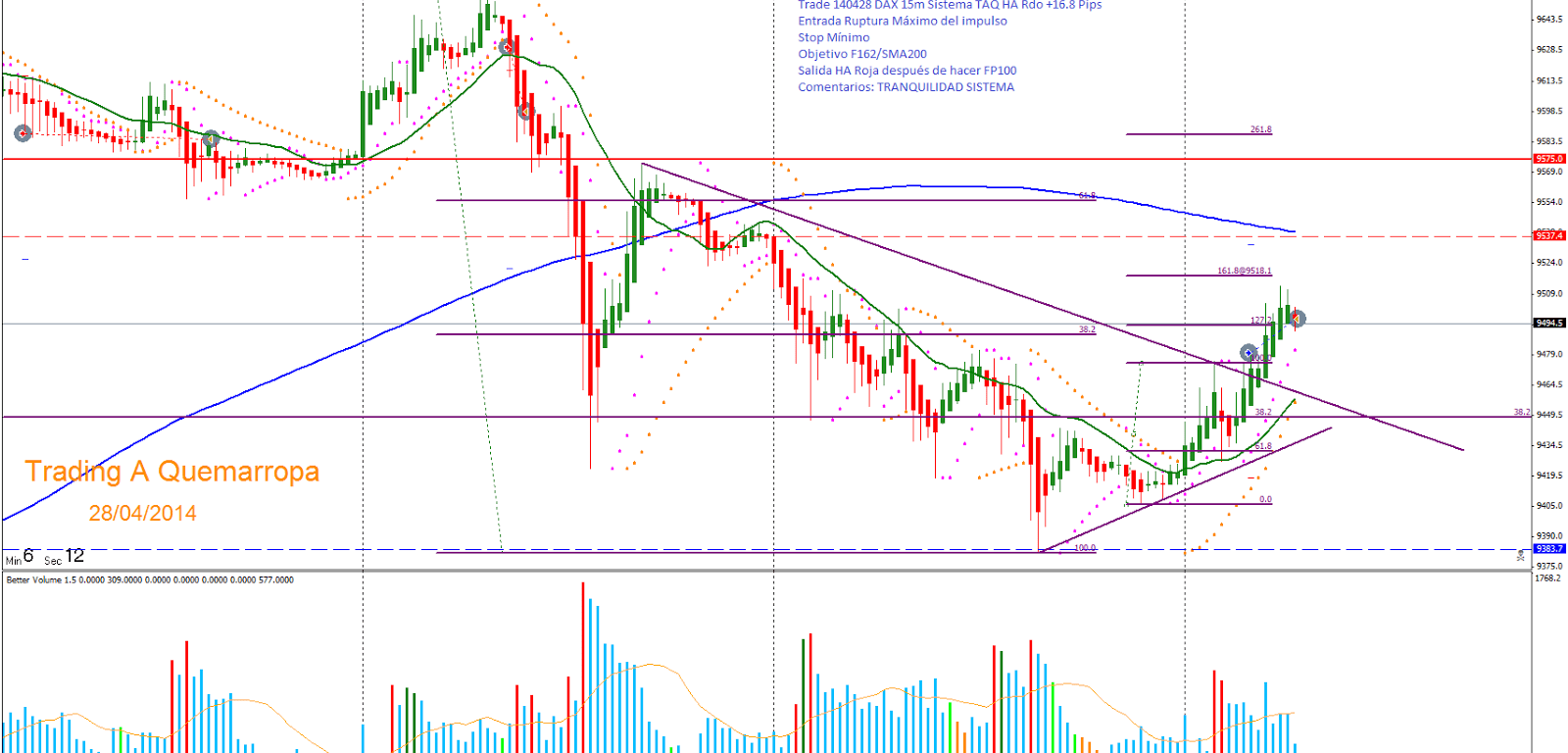This screenshot has width=1568, height=753.
Task: Select the 161.8@9518.1 Fibonacci level label
Action: pos(1244,271)
